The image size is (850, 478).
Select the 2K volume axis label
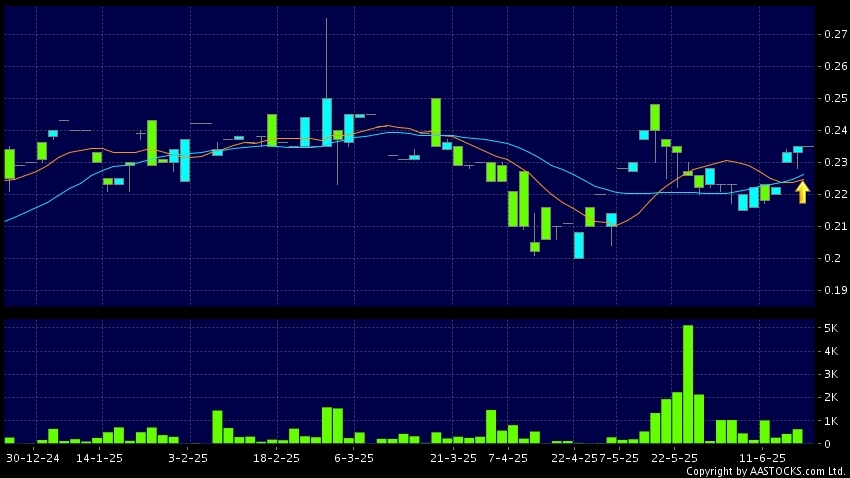pyautogui.click(x=830, y=397)
